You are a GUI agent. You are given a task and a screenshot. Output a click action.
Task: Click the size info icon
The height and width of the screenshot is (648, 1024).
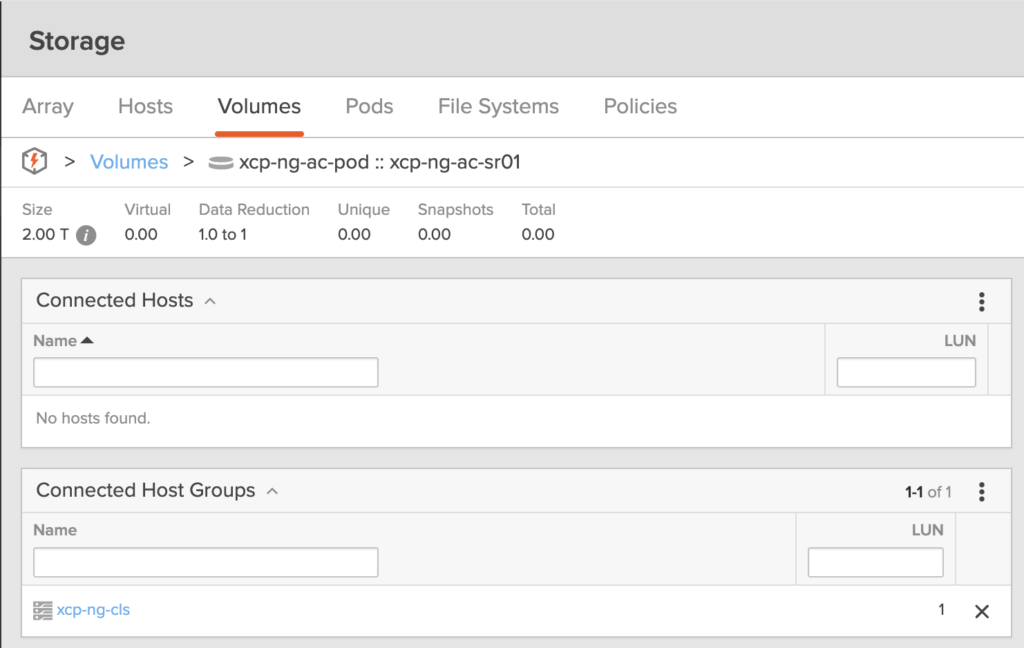[x=86, y=235]
